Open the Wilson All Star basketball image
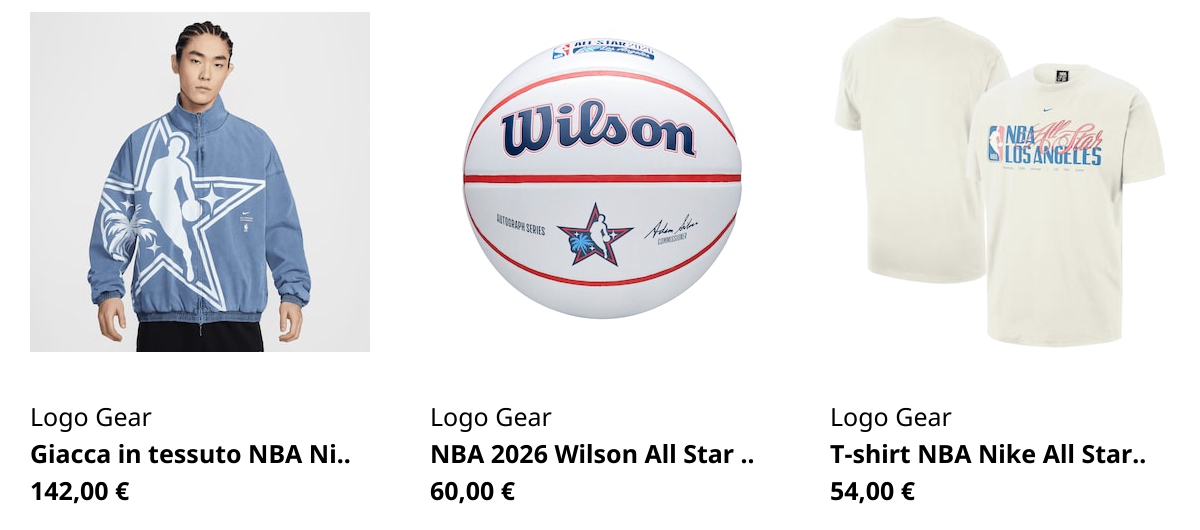The height and width of the screenshot is (530, 1200). [601, 180]
